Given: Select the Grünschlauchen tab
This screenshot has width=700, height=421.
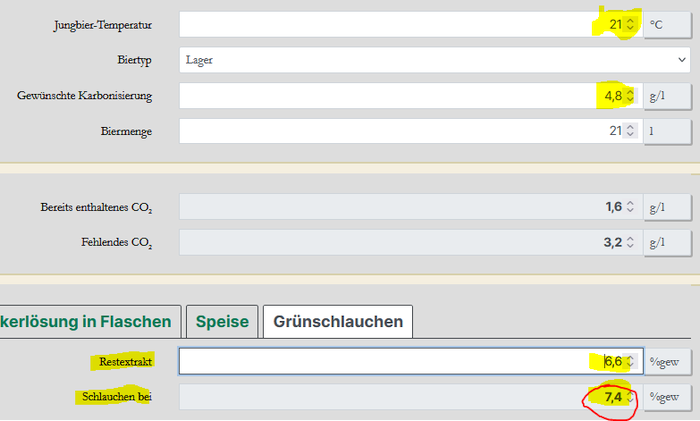Looking at the screenshot, I should click(x=337, y=321).
